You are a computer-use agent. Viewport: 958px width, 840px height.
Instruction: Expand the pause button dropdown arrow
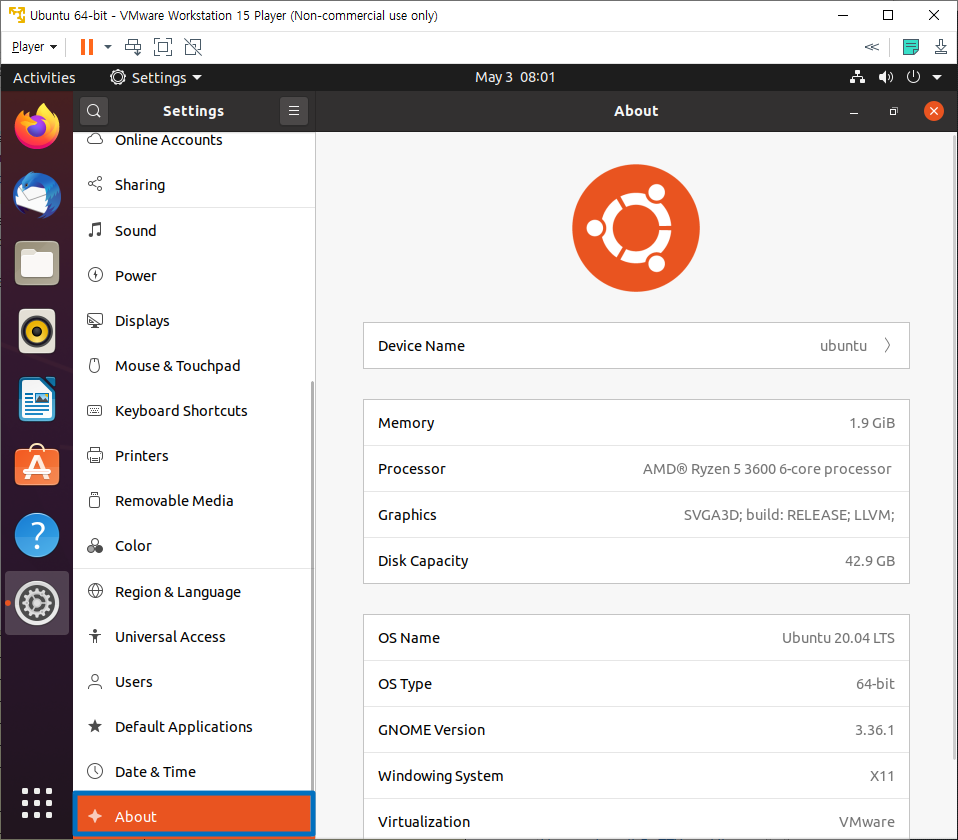pyautogui.click(x=108, y=47)
